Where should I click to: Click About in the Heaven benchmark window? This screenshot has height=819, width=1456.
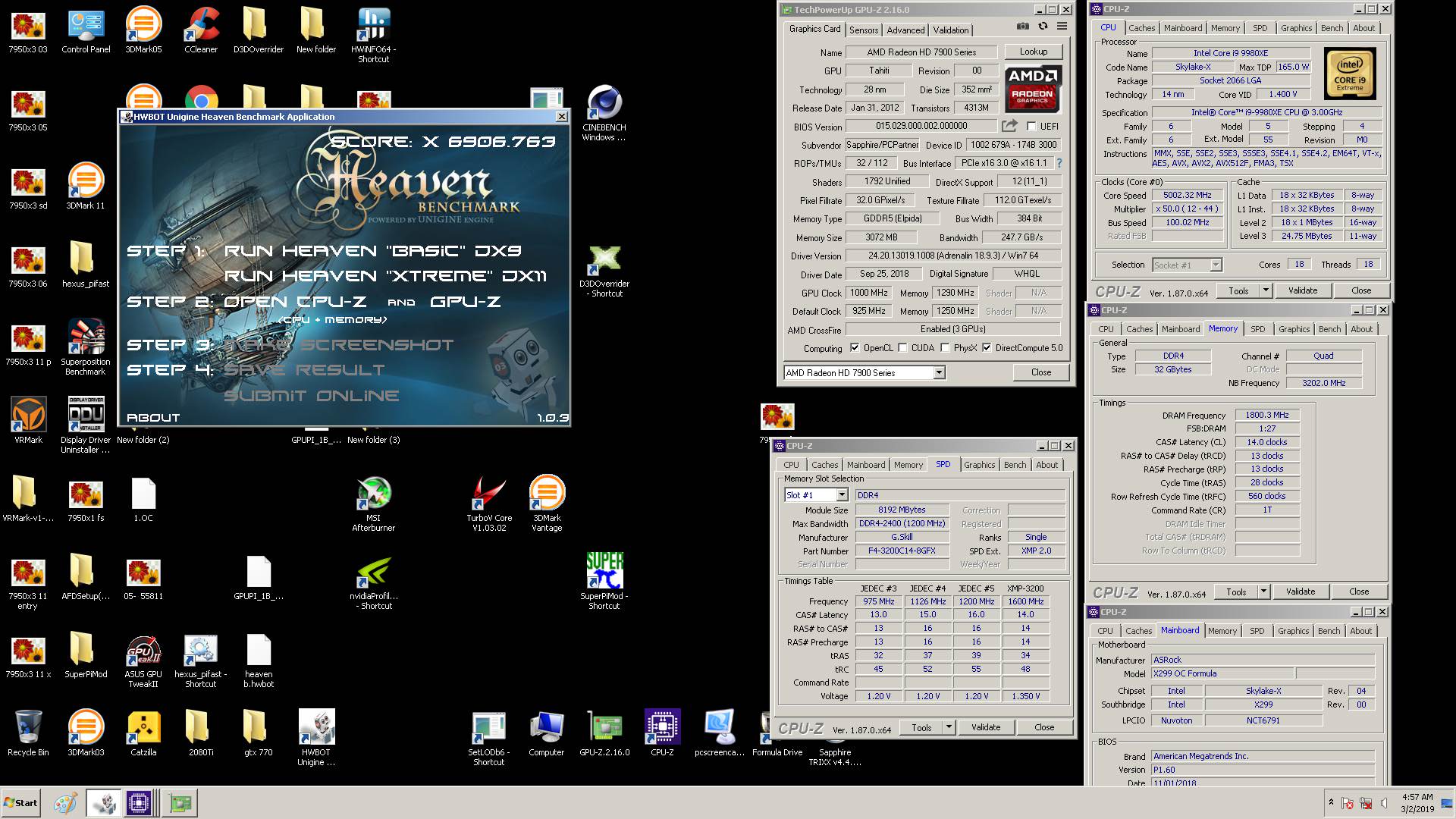(x=153, y=418)
